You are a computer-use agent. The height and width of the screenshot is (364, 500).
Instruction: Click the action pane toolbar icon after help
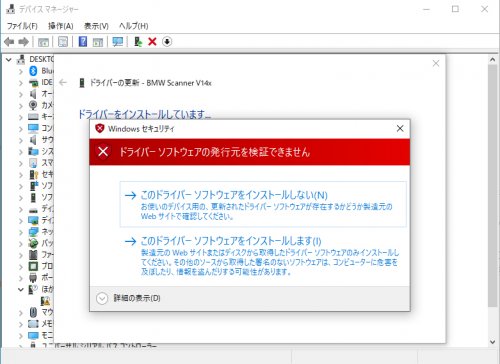[x=98, y=42]
